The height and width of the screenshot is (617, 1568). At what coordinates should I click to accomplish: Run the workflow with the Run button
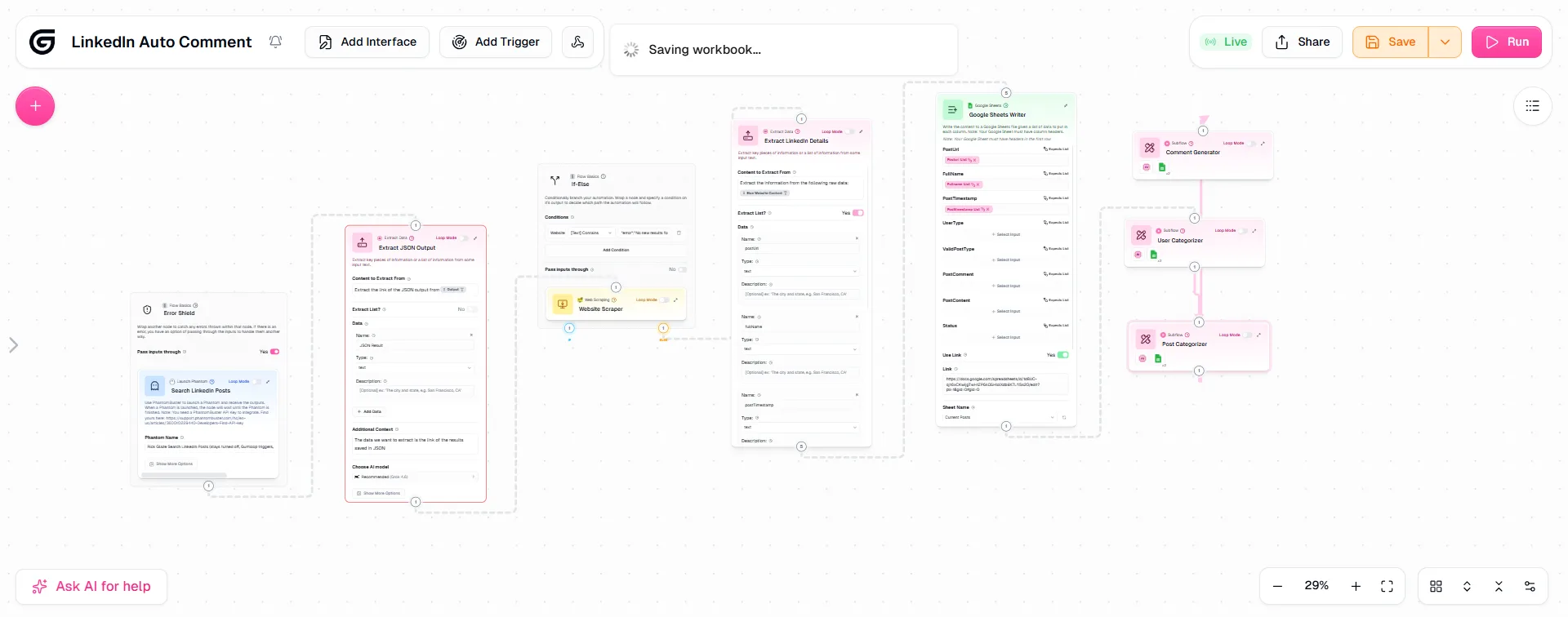point(1507,42)
